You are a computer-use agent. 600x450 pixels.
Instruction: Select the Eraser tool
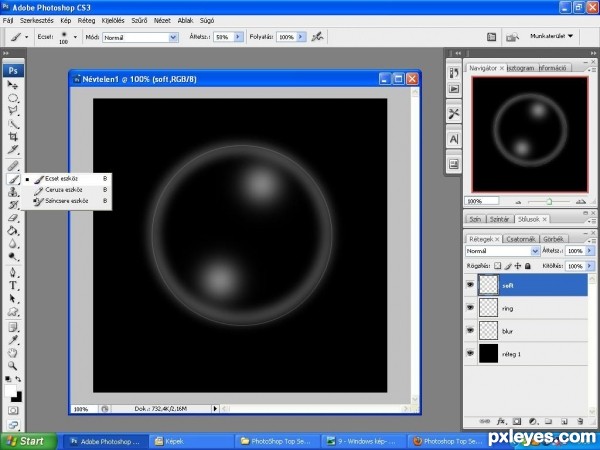(13, 218)
